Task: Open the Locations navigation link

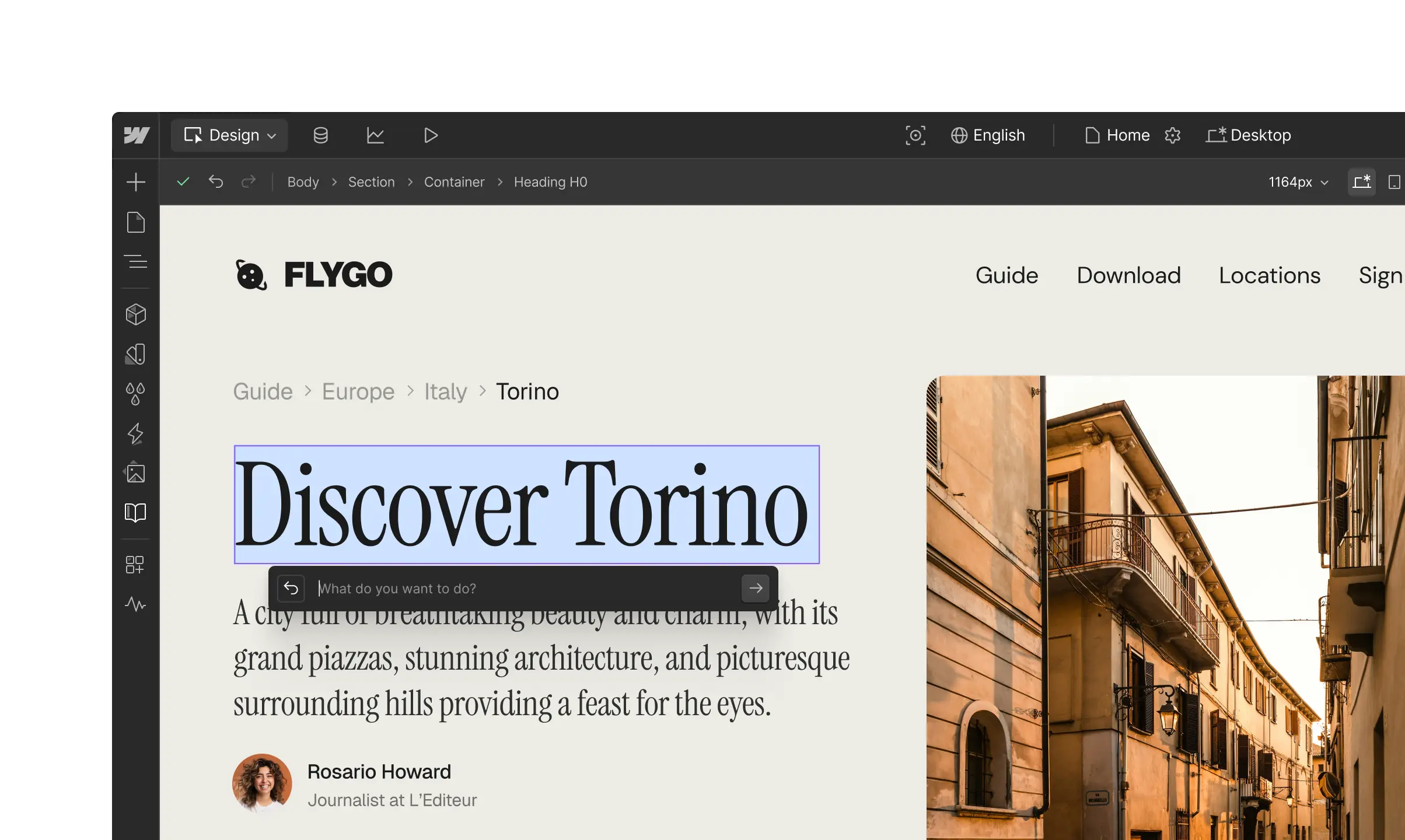Action: (x=1270, y=275)
